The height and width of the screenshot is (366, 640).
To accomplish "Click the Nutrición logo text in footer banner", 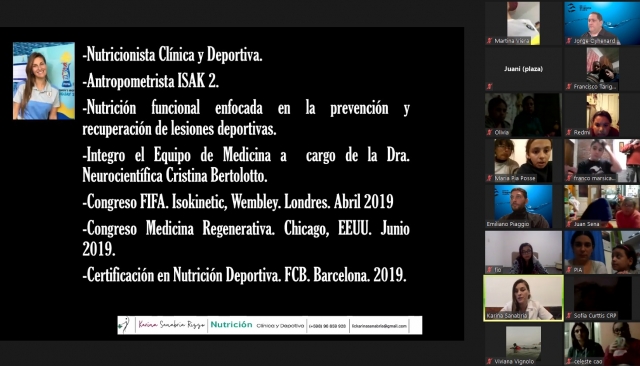I will (231, 325).
